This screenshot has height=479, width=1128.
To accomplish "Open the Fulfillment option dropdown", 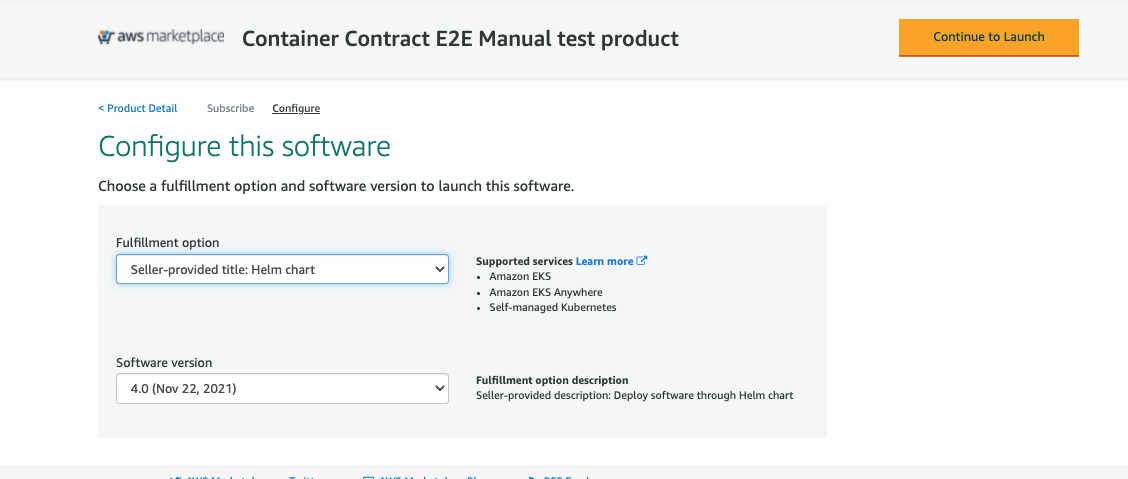I will 282,269.
